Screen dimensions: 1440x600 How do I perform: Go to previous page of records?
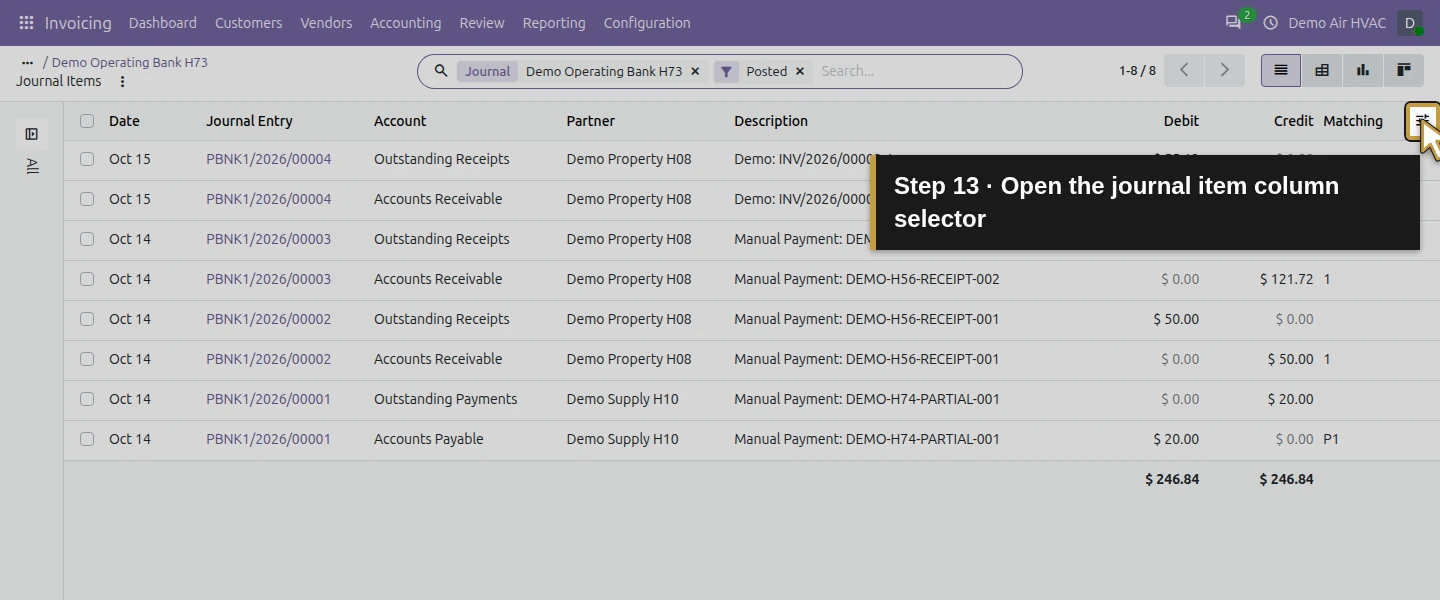[1184, 70]
